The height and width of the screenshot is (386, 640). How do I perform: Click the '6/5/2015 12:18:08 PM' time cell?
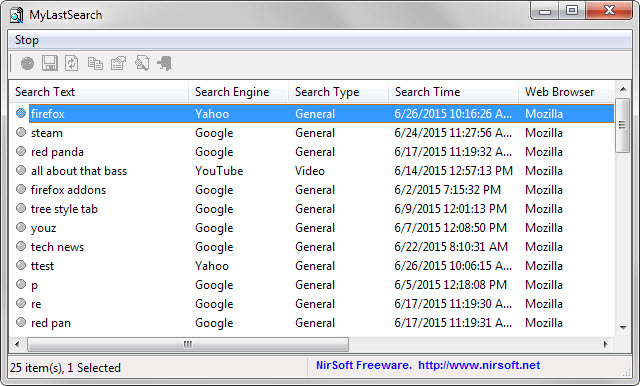pyautogui.click(x=451, y=285)
